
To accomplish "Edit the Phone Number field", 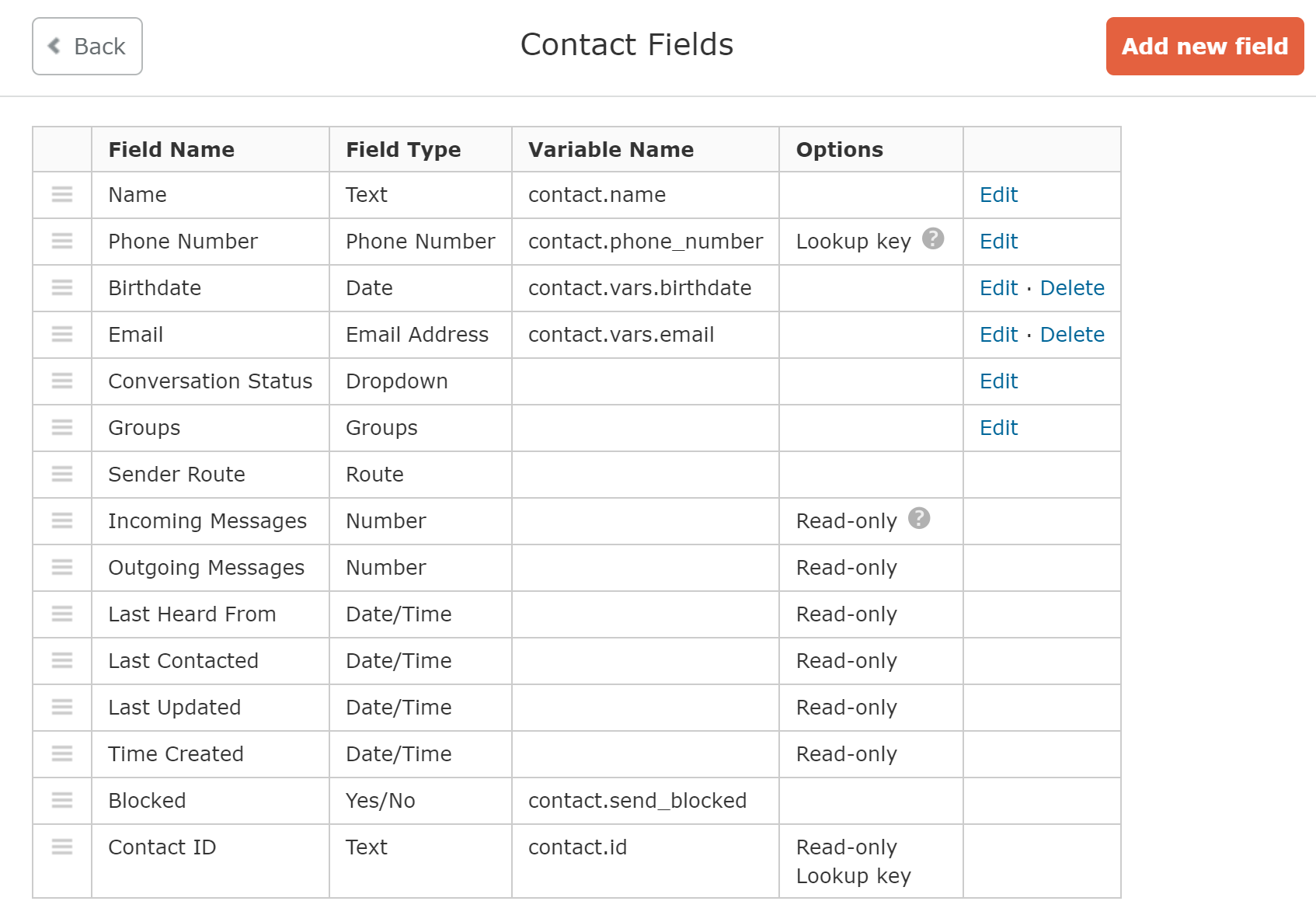I will click(998, 242).
